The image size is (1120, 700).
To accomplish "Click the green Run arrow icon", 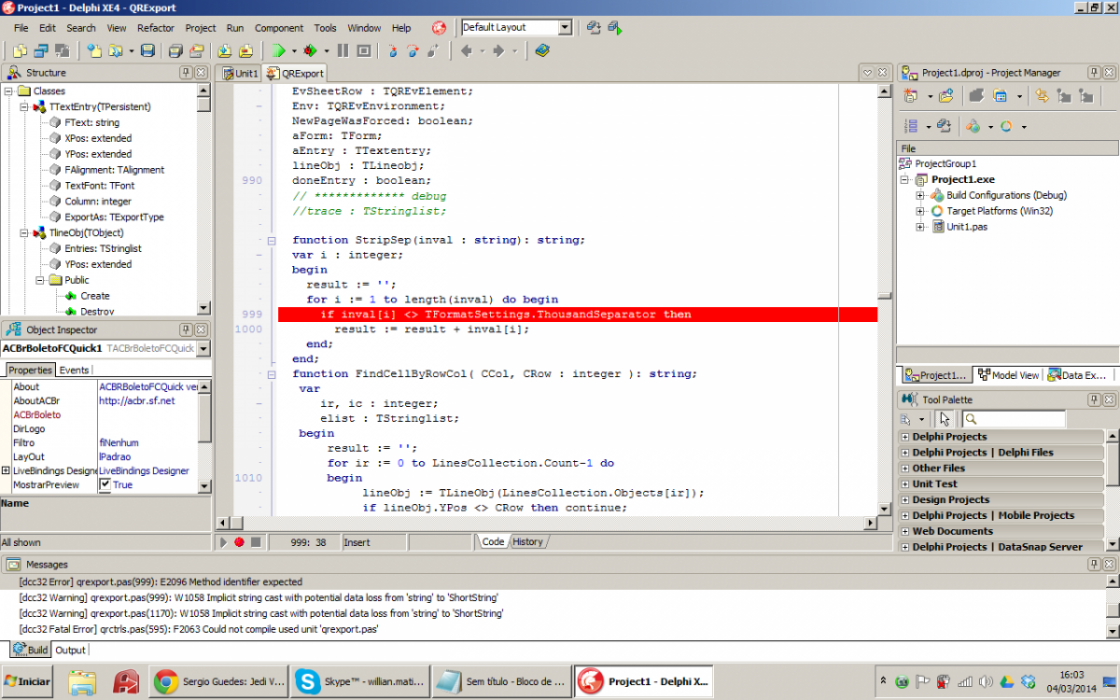I will point(278,51).
